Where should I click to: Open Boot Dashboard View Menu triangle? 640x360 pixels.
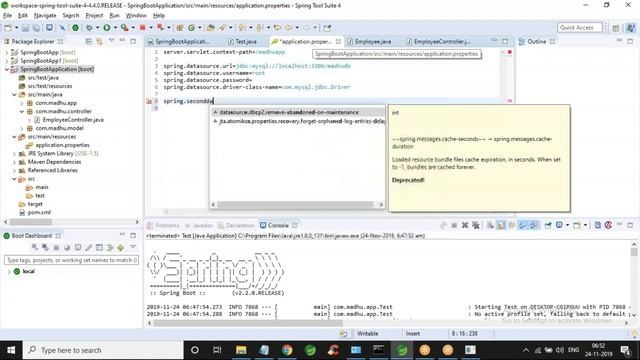tap(133, 247)
